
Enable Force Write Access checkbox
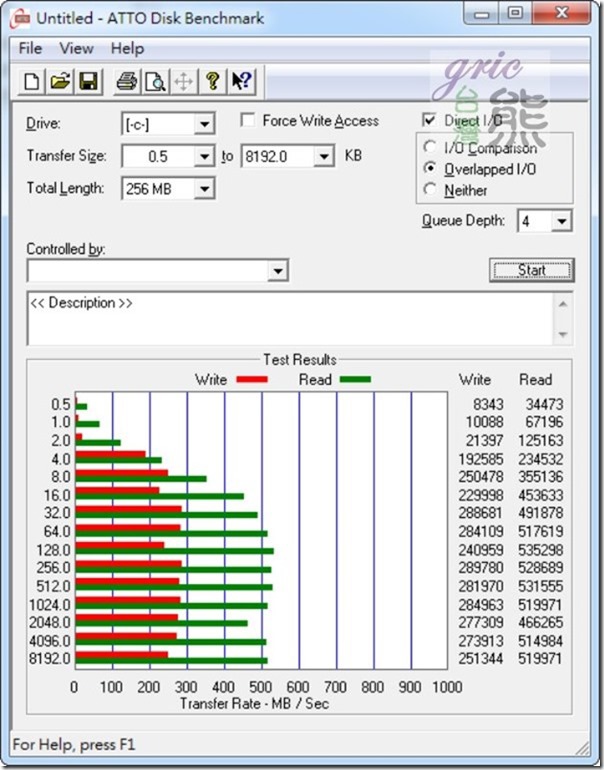pos(248,120)
